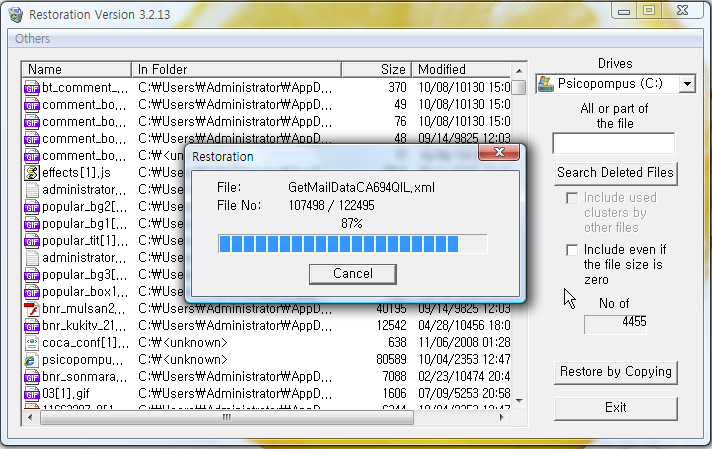Click the GIF icon of bnr_kukitv_21 file
The width and height of the screenshot is (712, 449).
(x=32, y=326)
